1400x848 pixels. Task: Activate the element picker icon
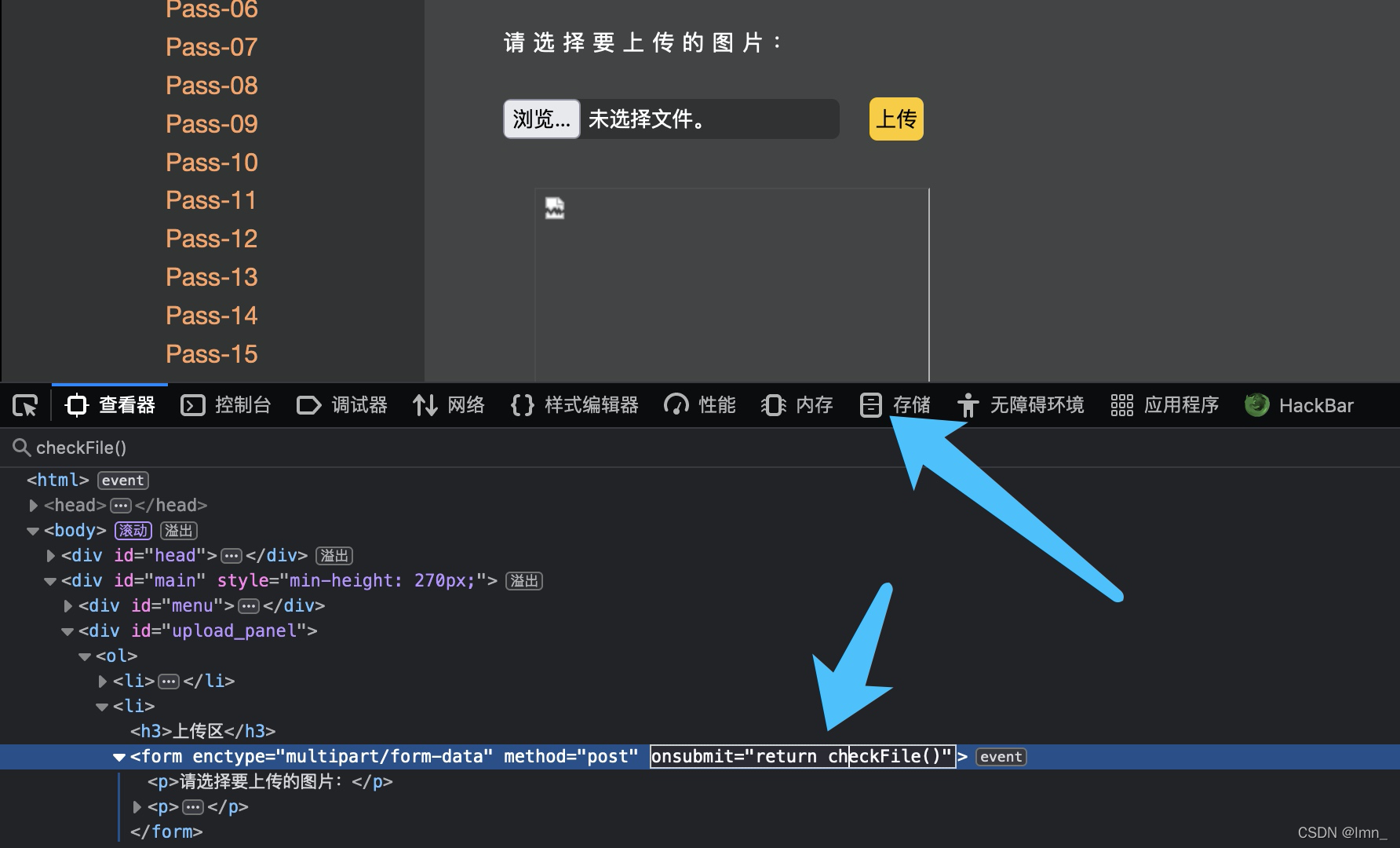click(25, 405)
